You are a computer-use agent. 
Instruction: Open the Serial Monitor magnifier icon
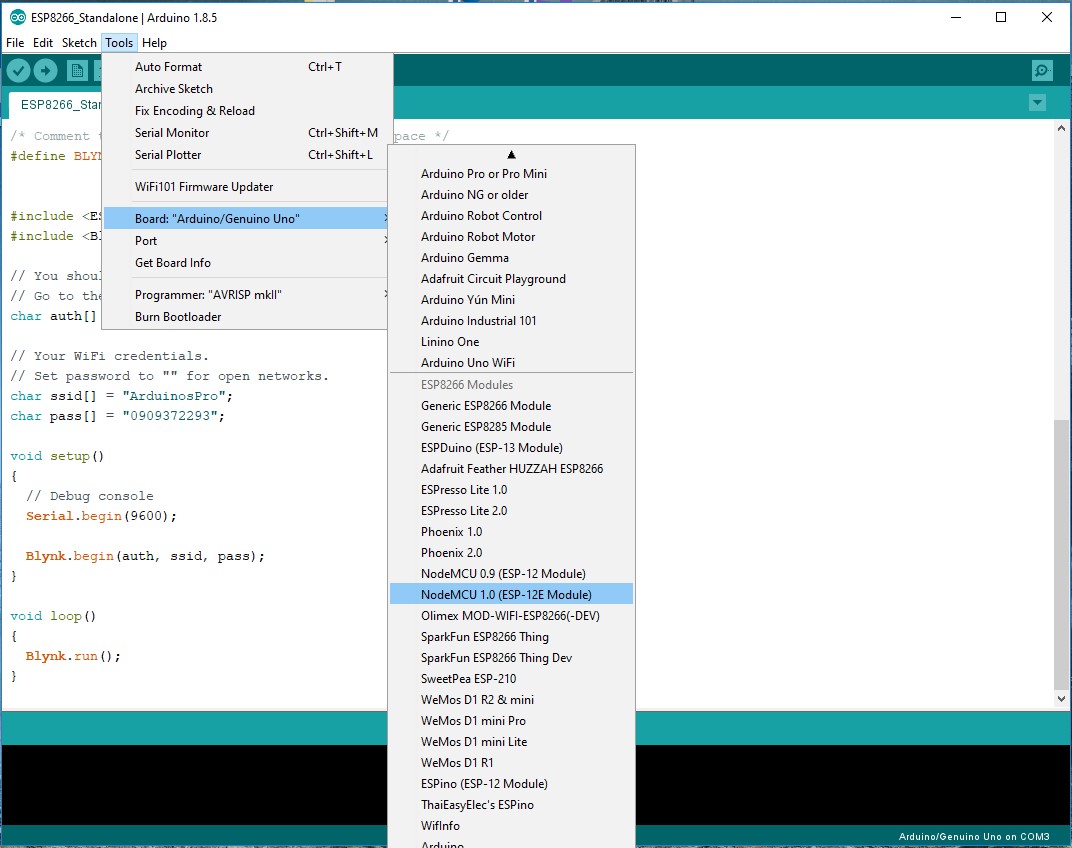coord(1041,70)
